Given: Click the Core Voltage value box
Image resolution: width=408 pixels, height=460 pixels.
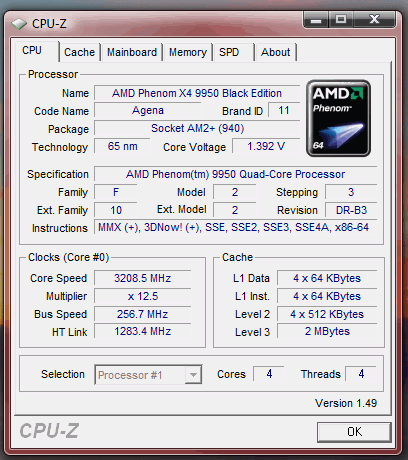Looking at the screenshot, I should [x=266, y=146].
